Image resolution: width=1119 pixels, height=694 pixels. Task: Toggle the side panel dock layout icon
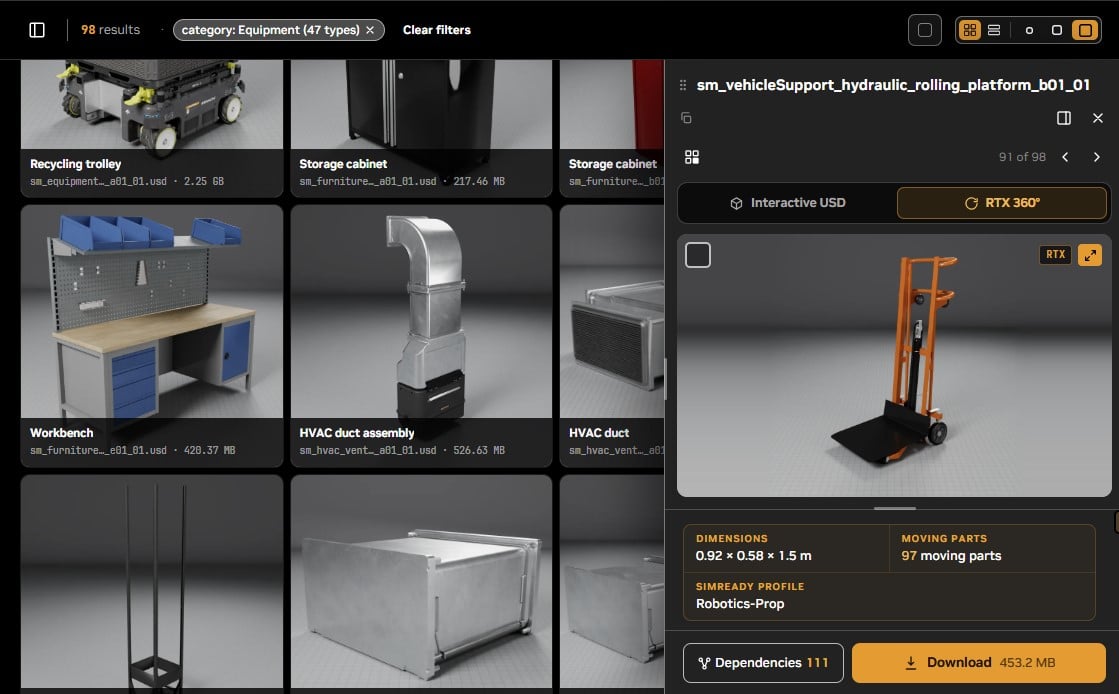(x=1063, y=118)
